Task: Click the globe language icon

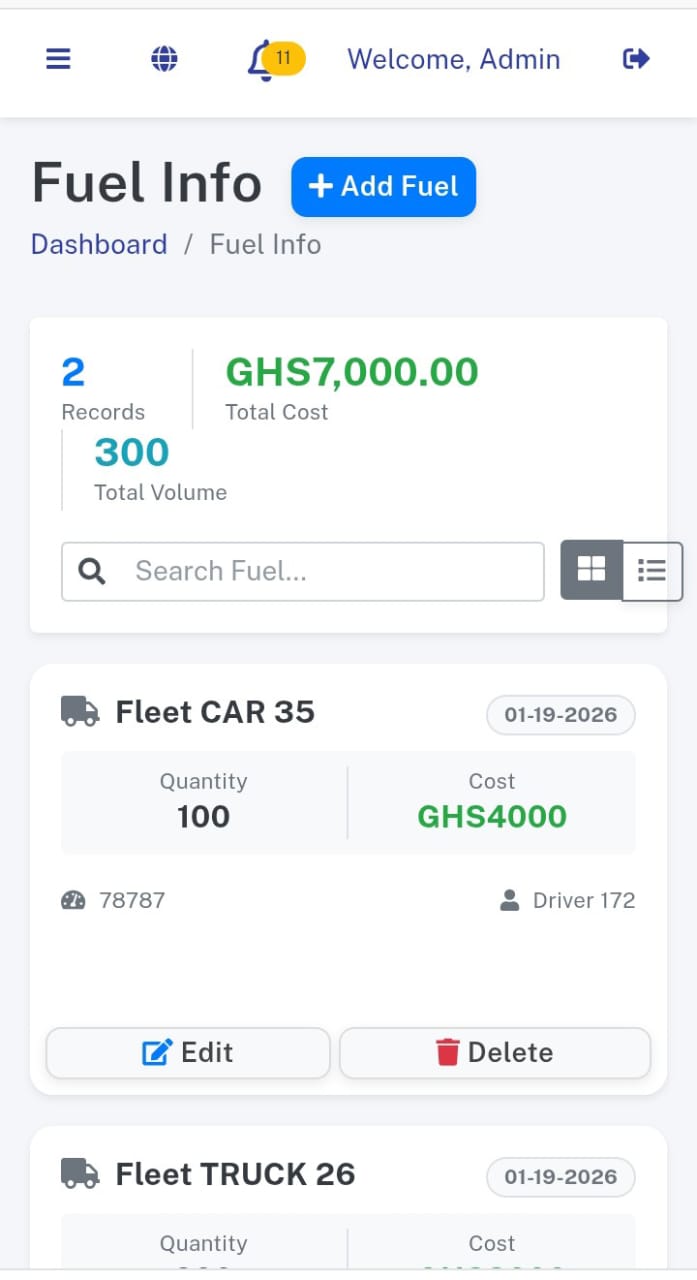Action: [164, 59]
